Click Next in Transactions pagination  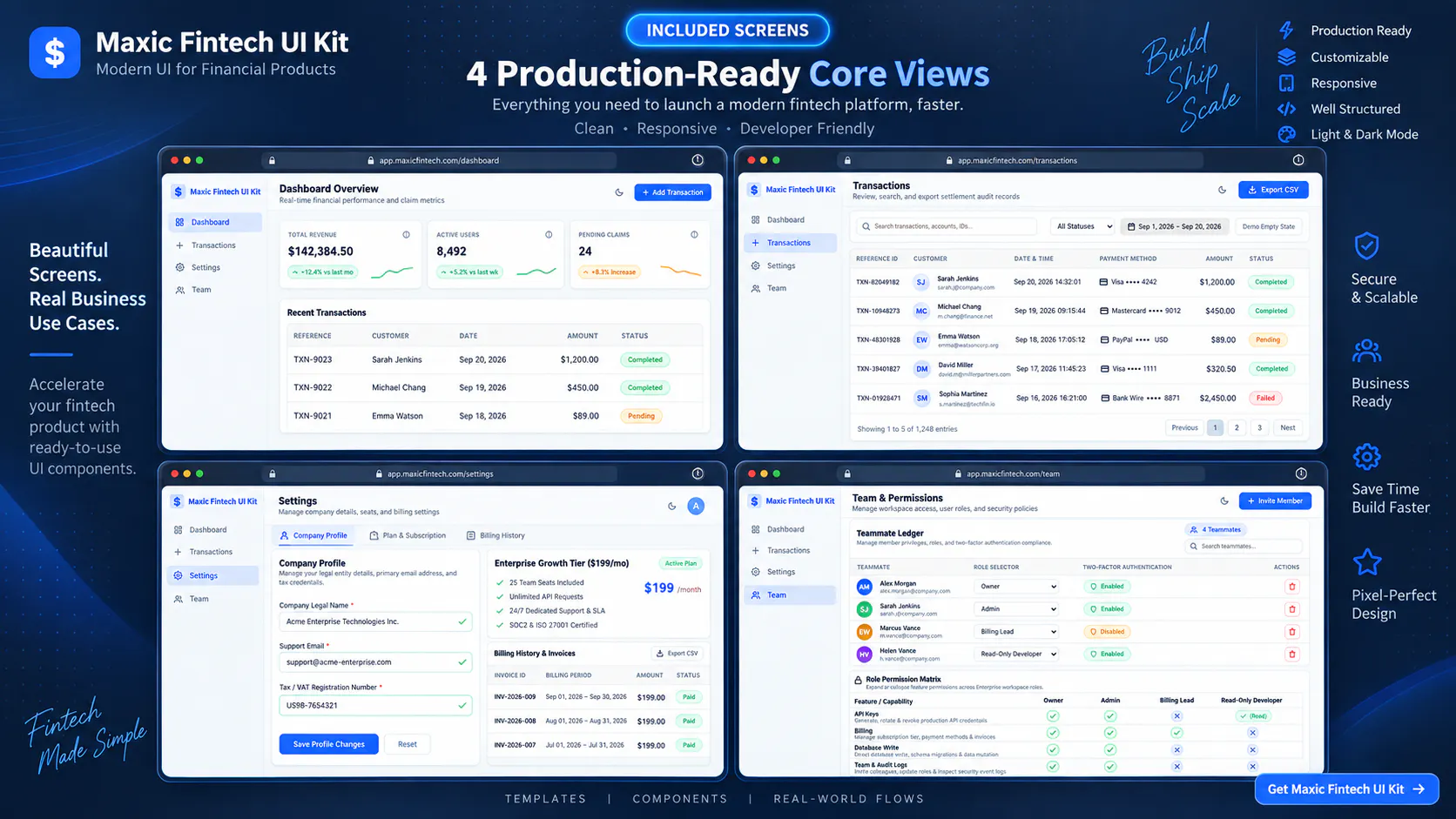[x=1288, y=427]
